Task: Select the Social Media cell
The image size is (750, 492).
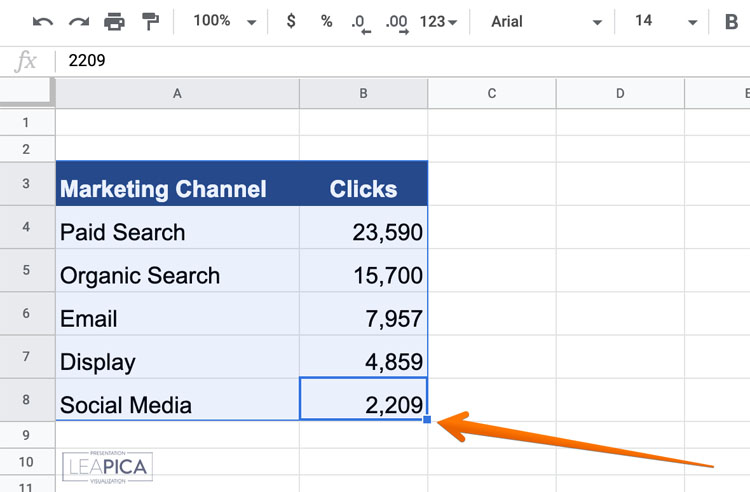Action: point(177,400)
